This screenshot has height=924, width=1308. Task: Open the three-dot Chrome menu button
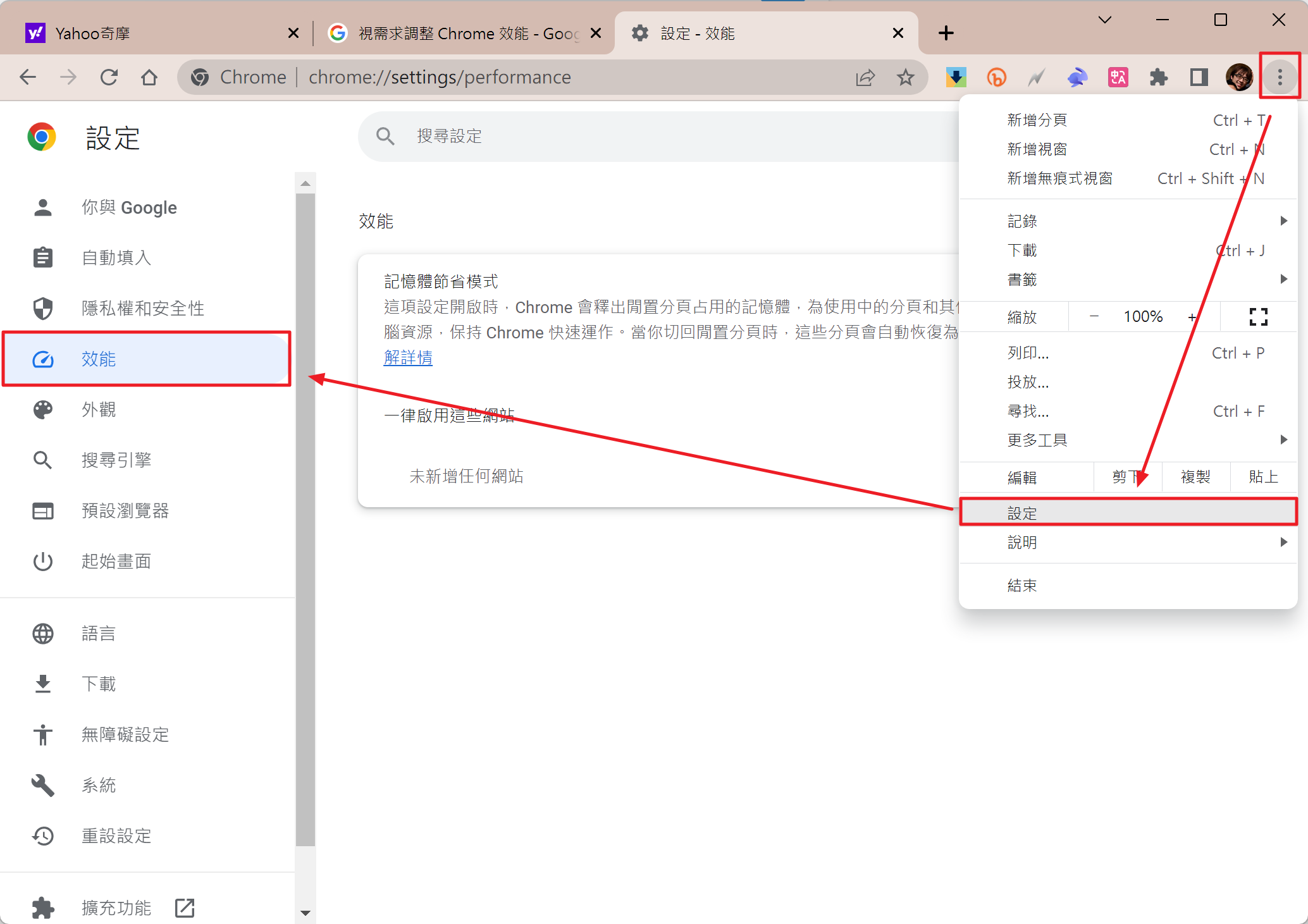click(x=1280, y=77)
